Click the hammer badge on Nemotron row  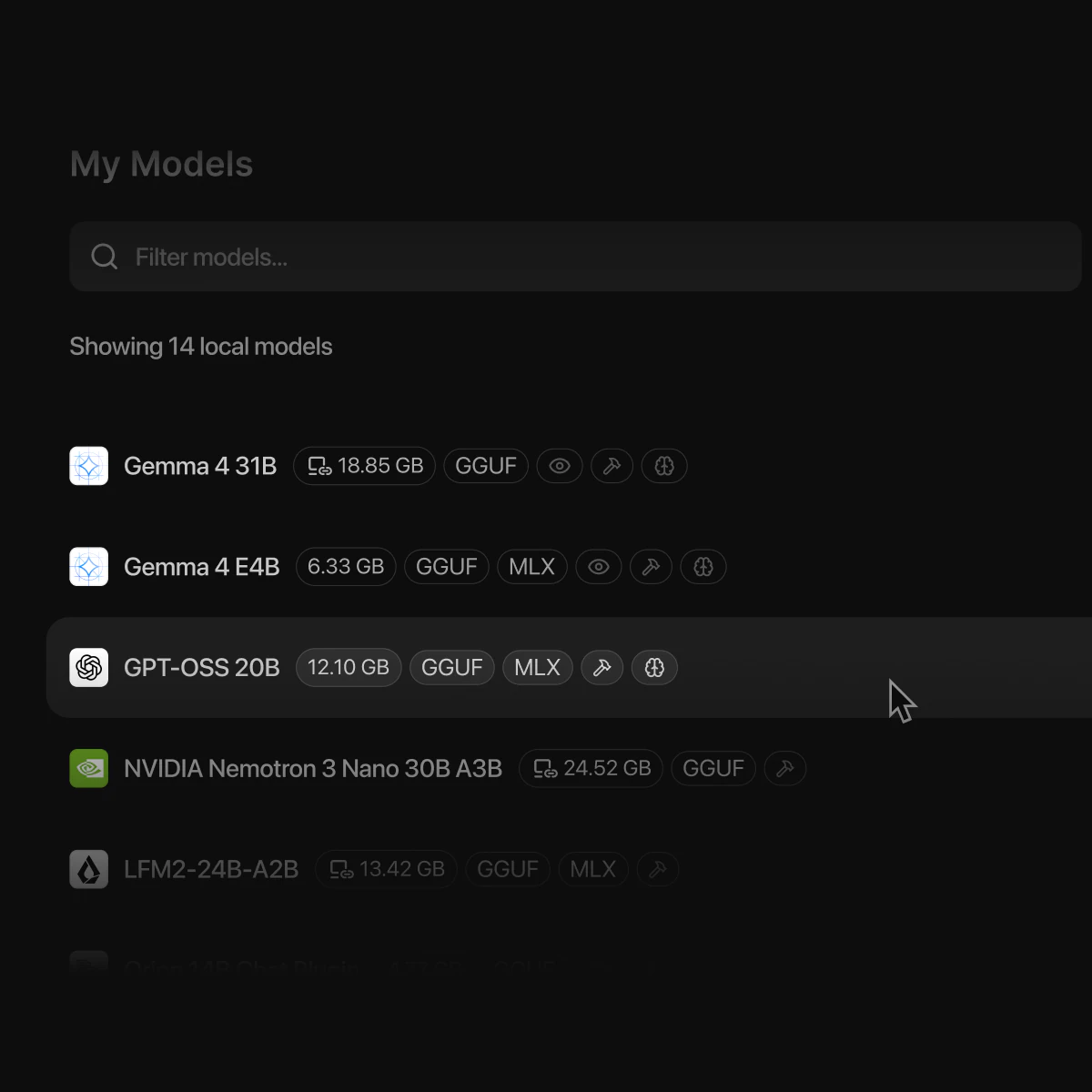(785, 769)
